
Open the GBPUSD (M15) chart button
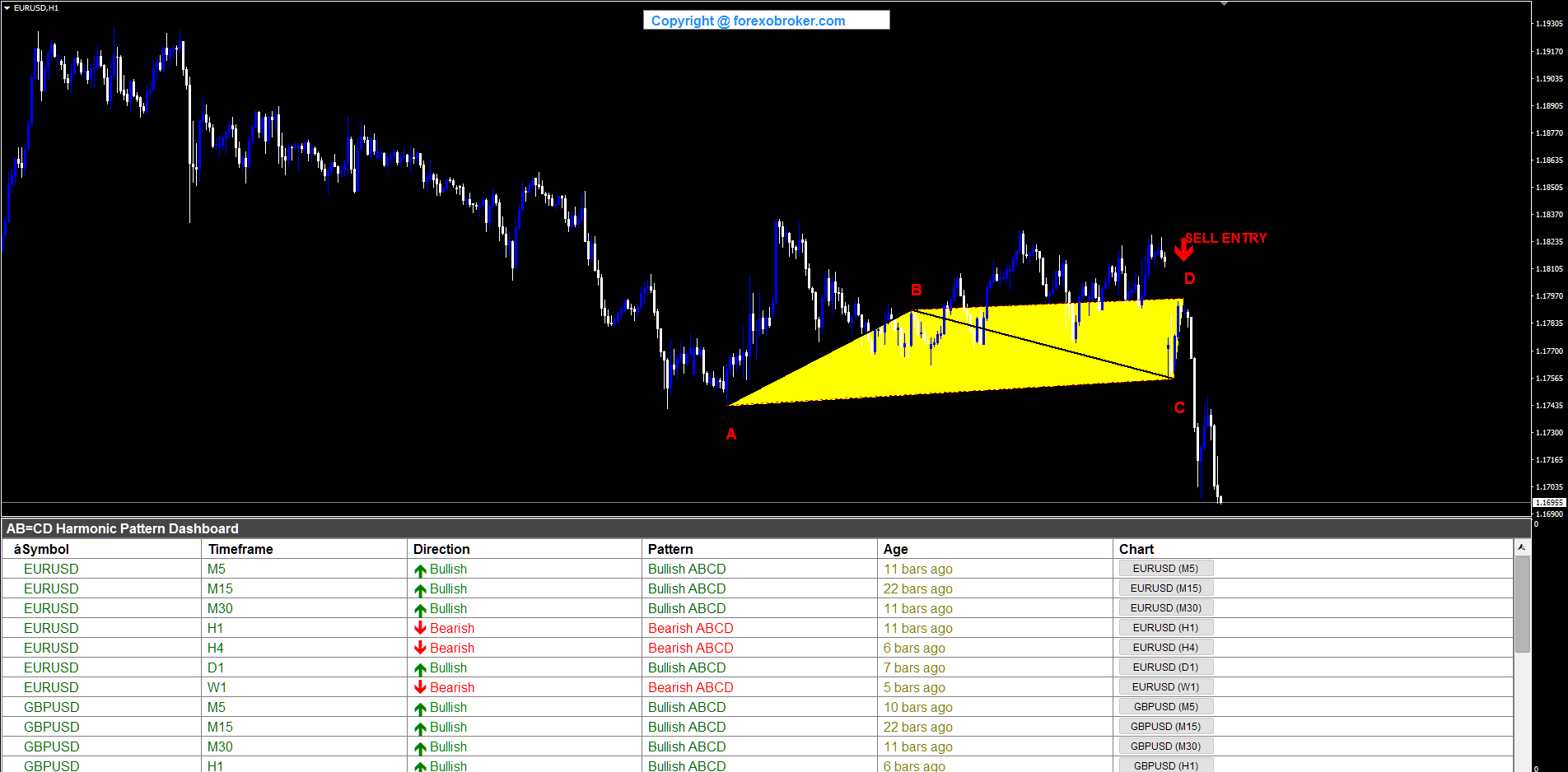pos(1165,727)
